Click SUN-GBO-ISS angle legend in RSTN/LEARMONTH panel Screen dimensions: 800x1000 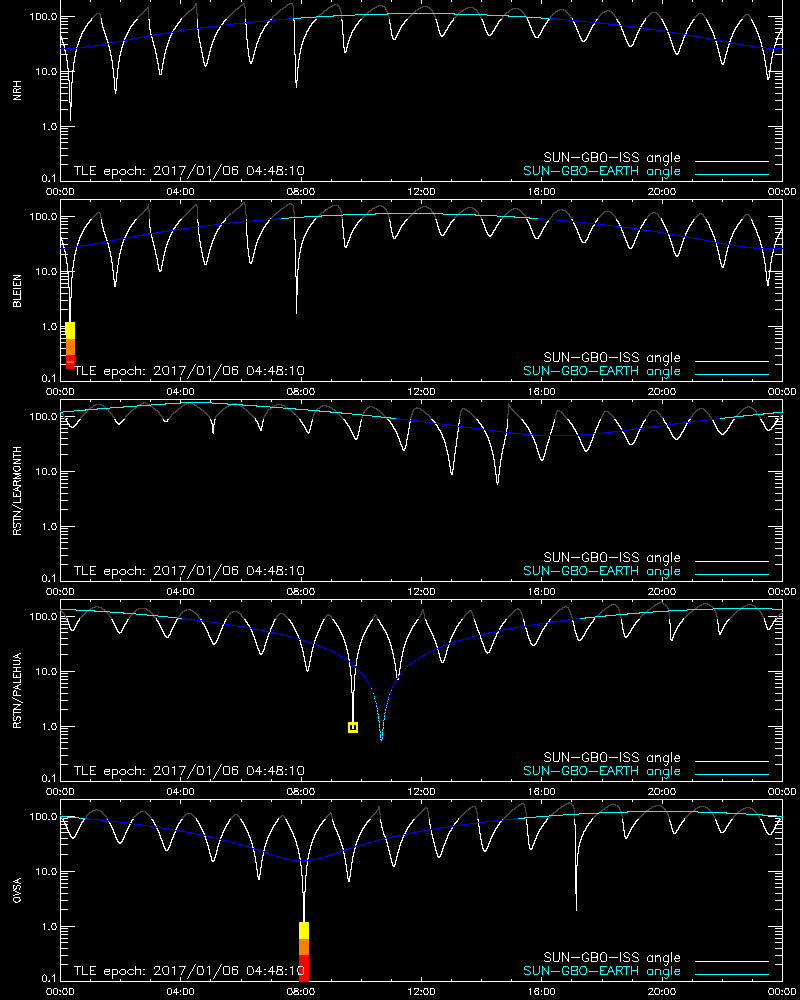612,557
